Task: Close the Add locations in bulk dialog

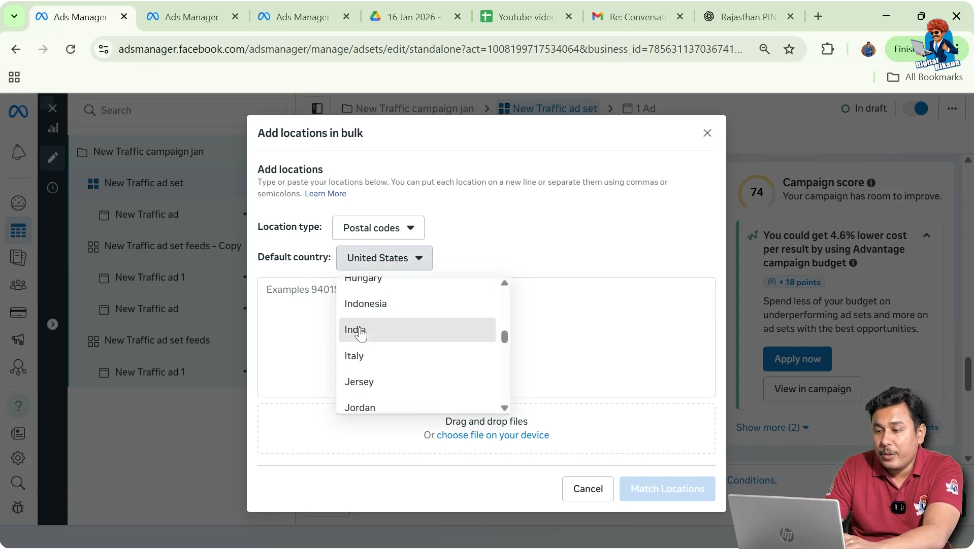Action: pyautogui.click(x=707, y=133)
